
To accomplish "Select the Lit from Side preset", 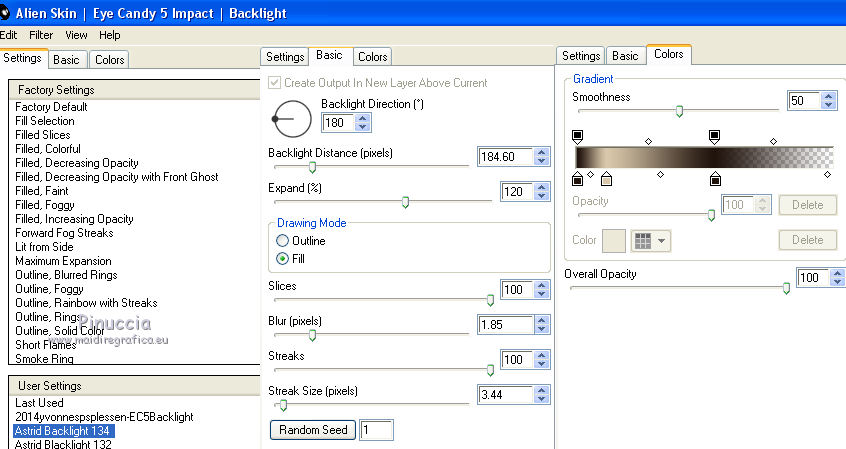I will click(44, 247).
